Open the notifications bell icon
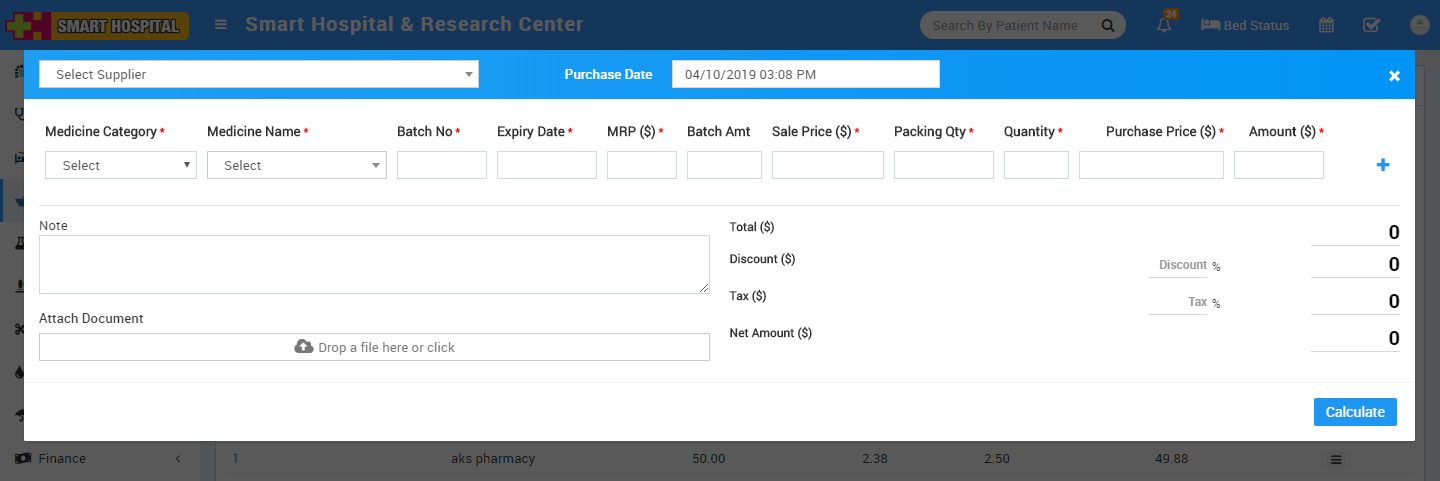 [x=1164, y=25]
